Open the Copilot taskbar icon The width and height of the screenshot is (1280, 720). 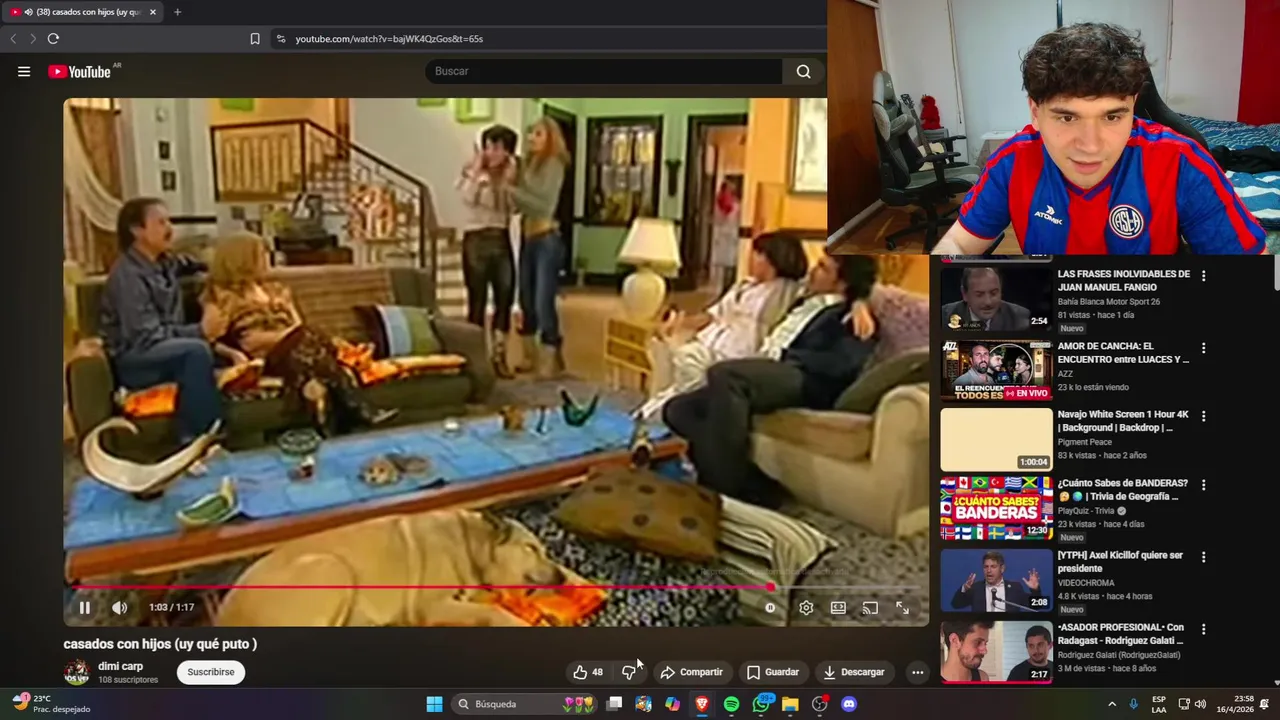672,704
